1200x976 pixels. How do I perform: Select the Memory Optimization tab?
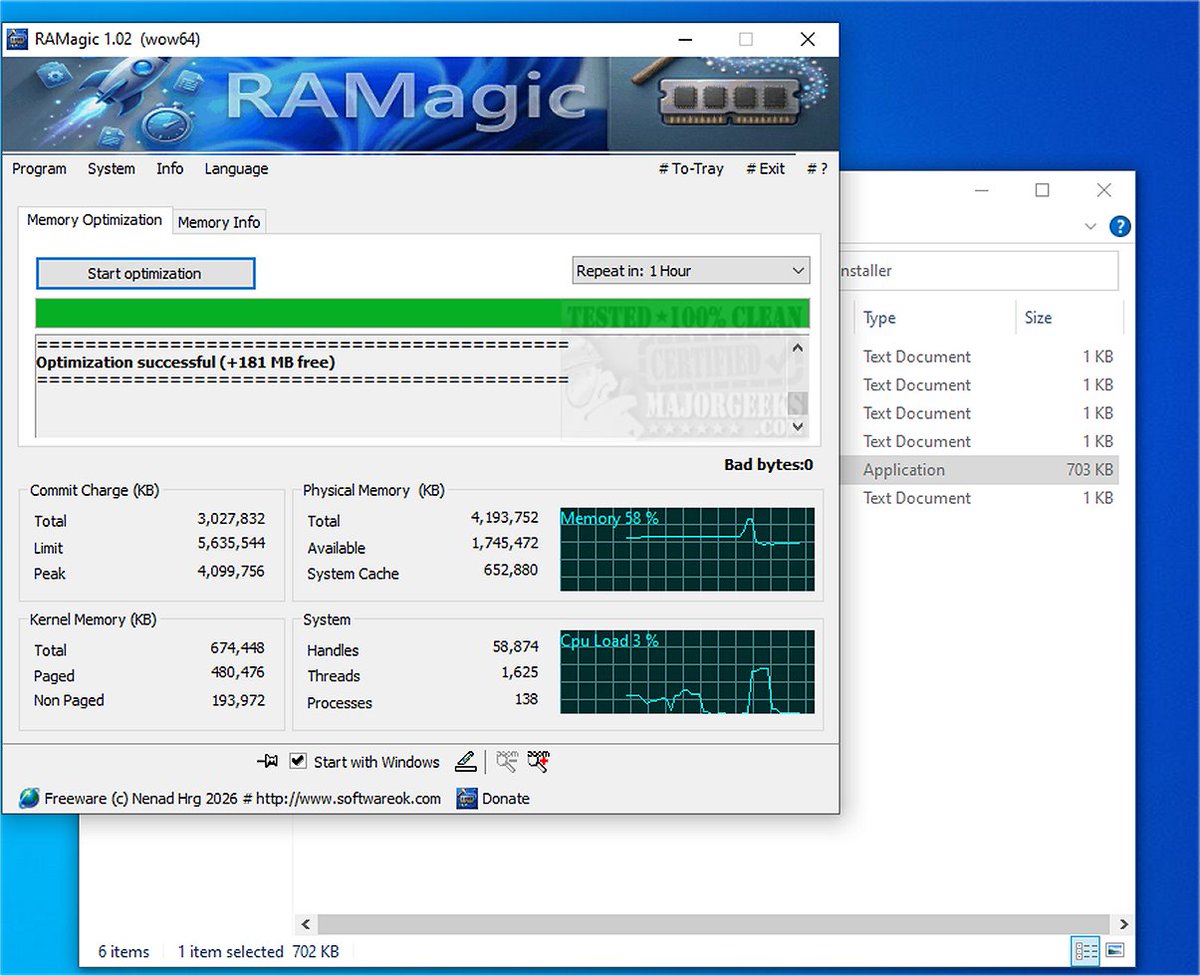[94, 220]
